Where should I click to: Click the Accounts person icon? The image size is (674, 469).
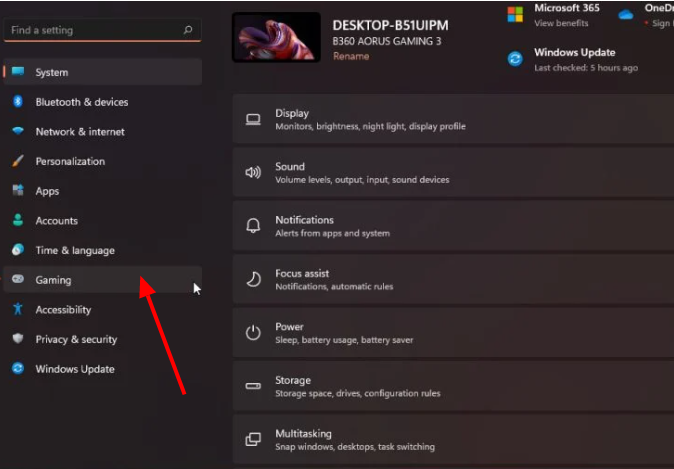coord(18,220)
